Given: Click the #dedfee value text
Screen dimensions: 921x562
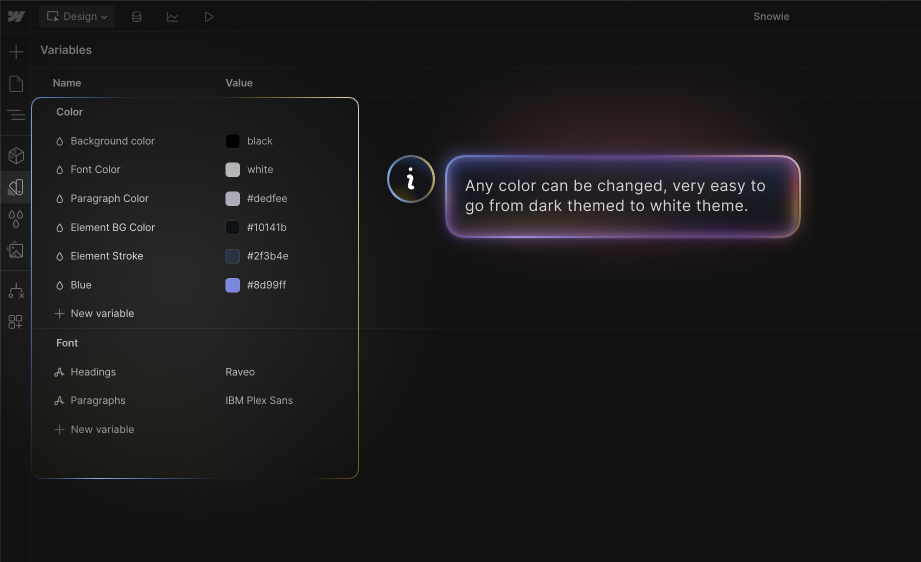Looking at the screenshot, I should click(267, 198).
